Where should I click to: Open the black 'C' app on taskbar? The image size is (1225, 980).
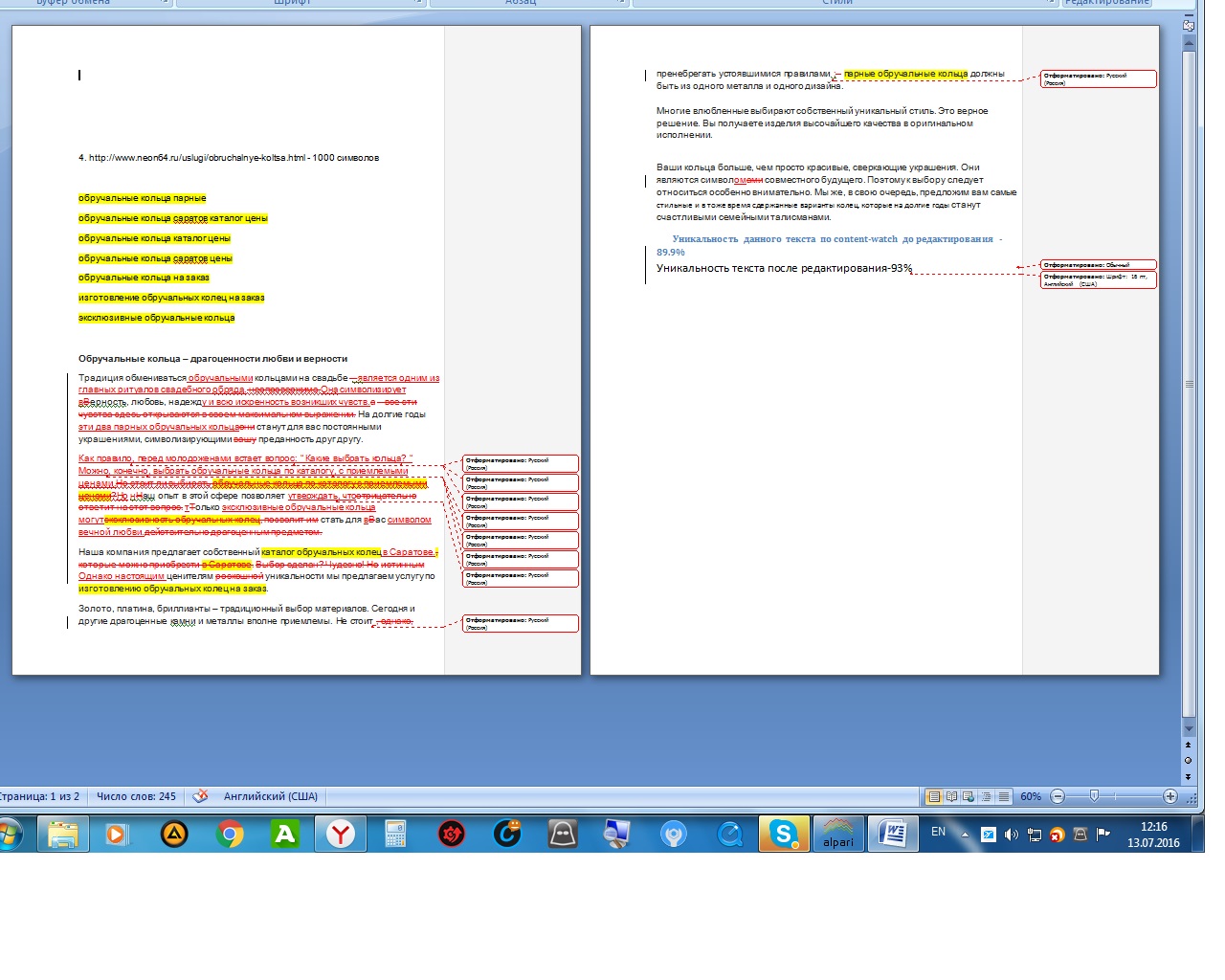pos(506,835)
